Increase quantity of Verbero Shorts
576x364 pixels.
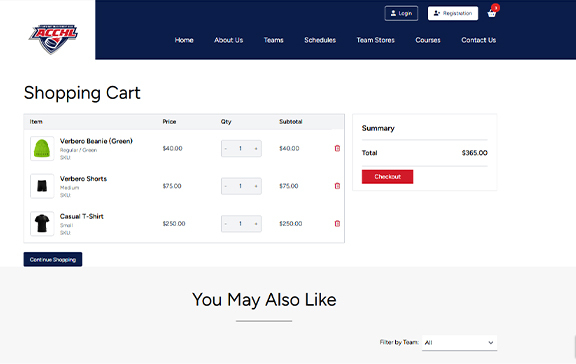click(x=256, y=186)
